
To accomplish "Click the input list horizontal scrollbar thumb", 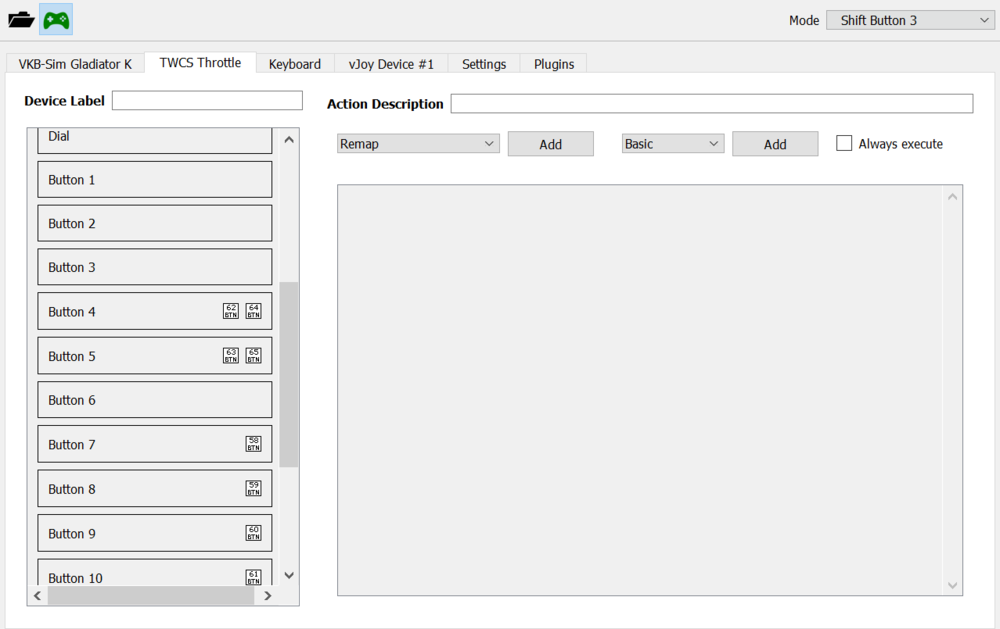I will (151, 596).
